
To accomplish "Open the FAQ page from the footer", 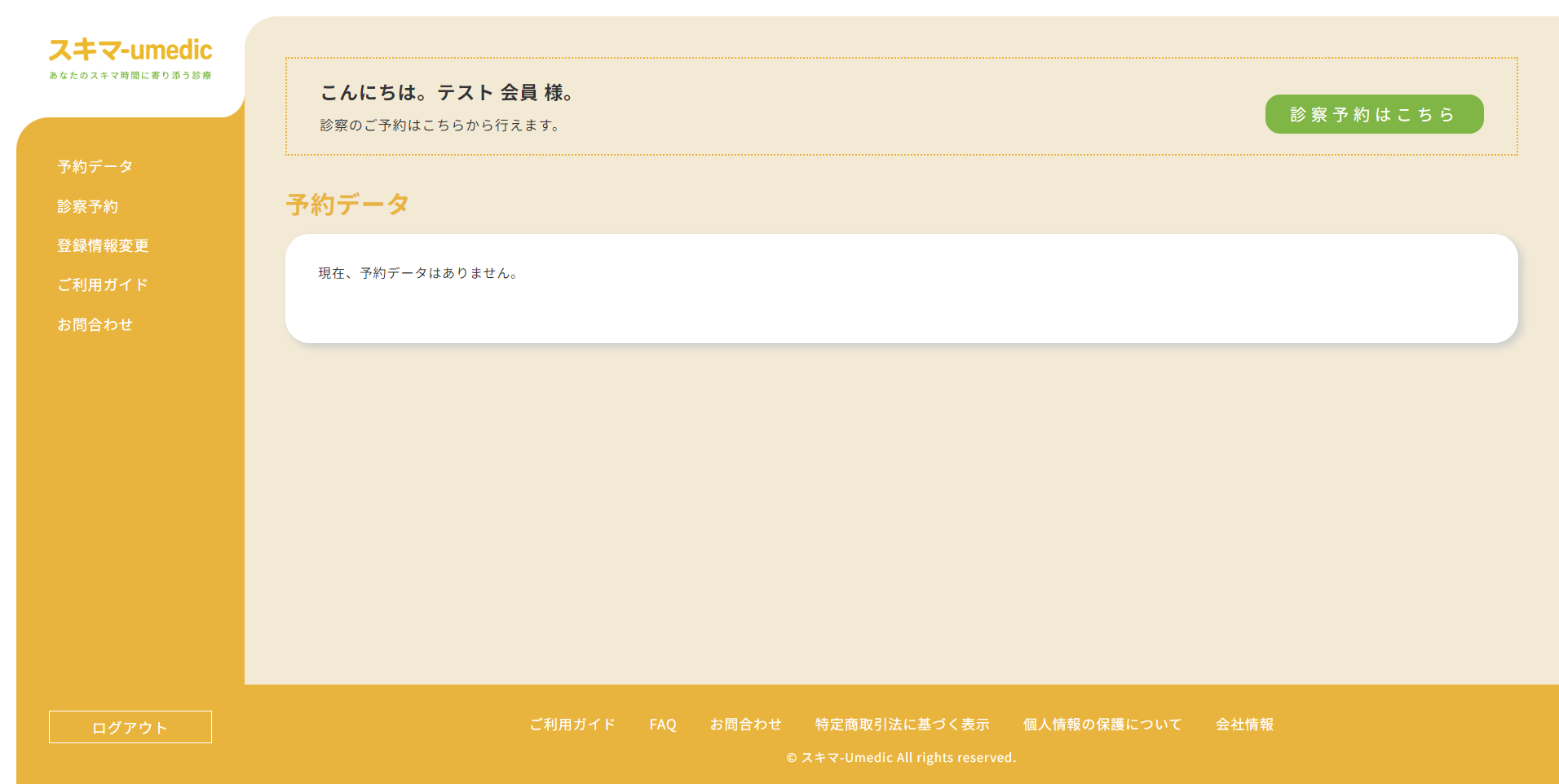I will 663,724.
